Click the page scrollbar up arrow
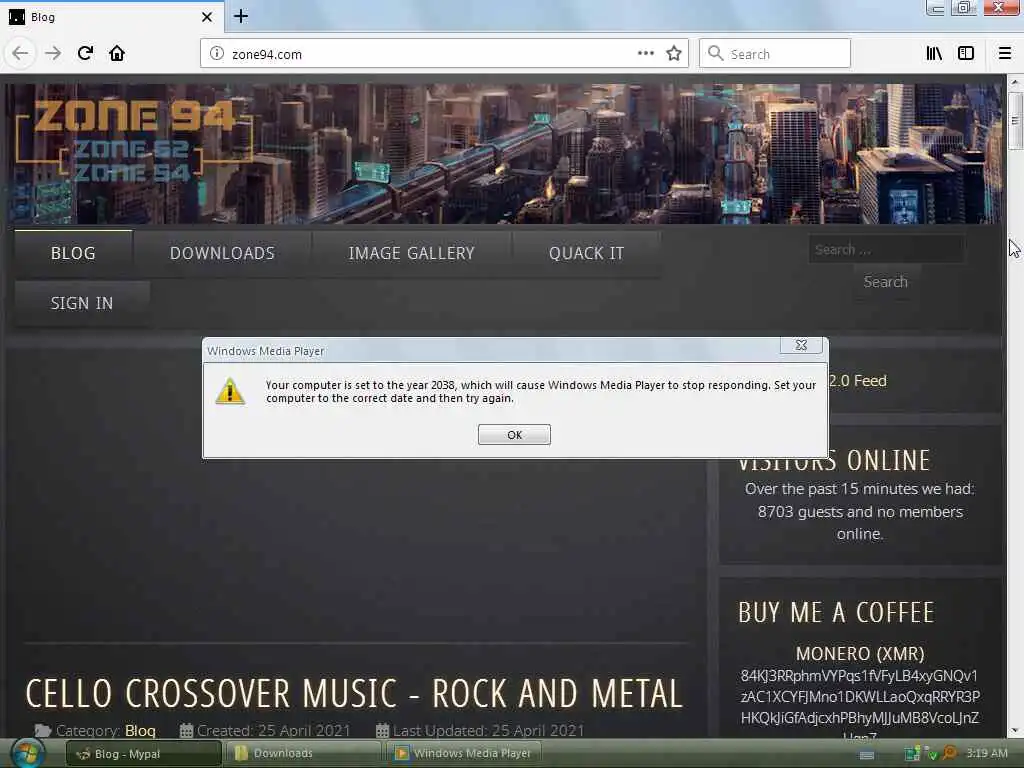The width and height of the screenshot is (1024, 768). tap(1015, 82)
